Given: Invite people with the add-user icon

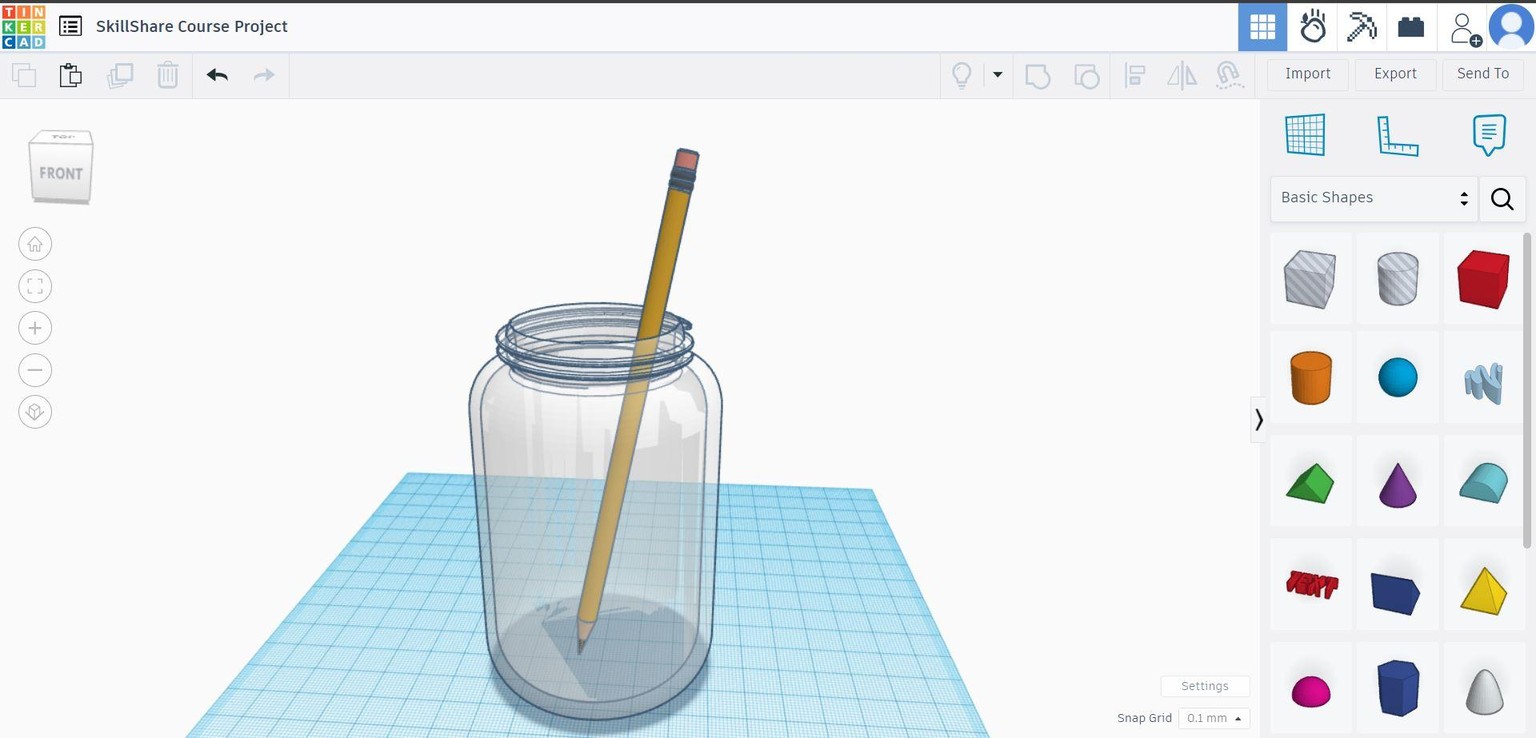Looking at the screenshot, I should coord(1465,28).
